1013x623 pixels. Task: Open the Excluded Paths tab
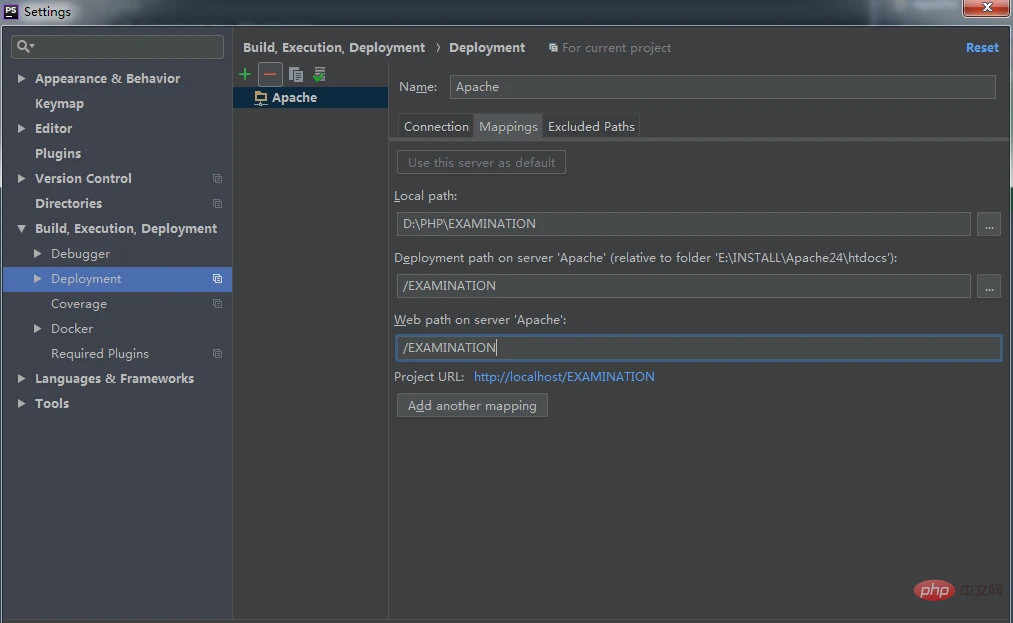591,127
